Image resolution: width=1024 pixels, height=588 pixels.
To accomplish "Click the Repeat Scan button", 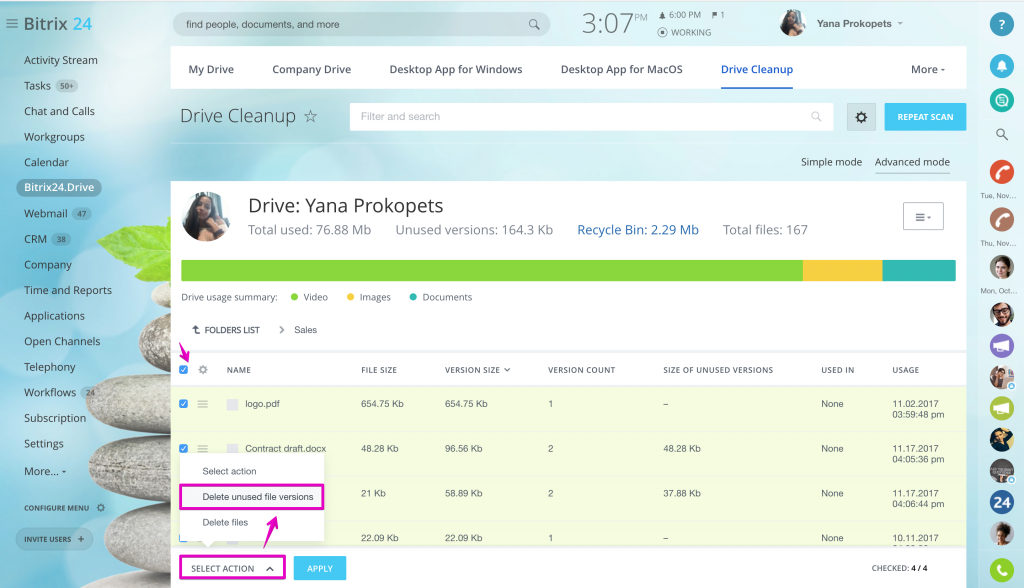I will coord(925,117).
